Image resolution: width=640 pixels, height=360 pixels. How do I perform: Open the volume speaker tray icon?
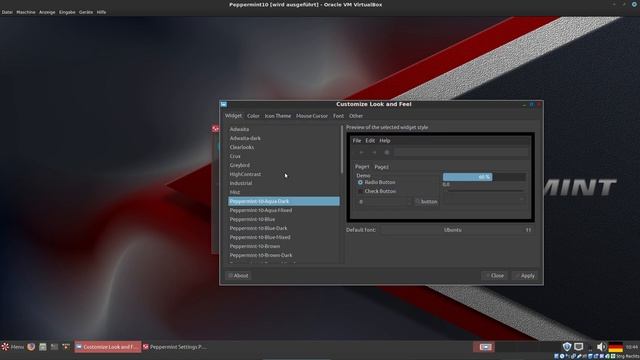(601, 347)
